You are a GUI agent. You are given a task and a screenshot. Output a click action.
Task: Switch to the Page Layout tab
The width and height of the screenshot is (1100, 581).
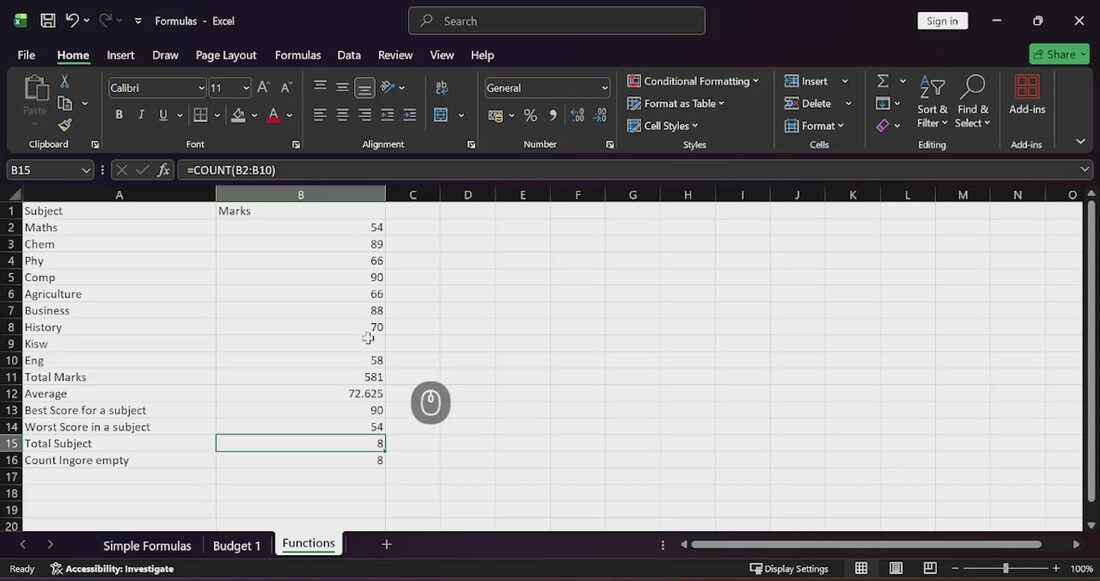(226, 55)
